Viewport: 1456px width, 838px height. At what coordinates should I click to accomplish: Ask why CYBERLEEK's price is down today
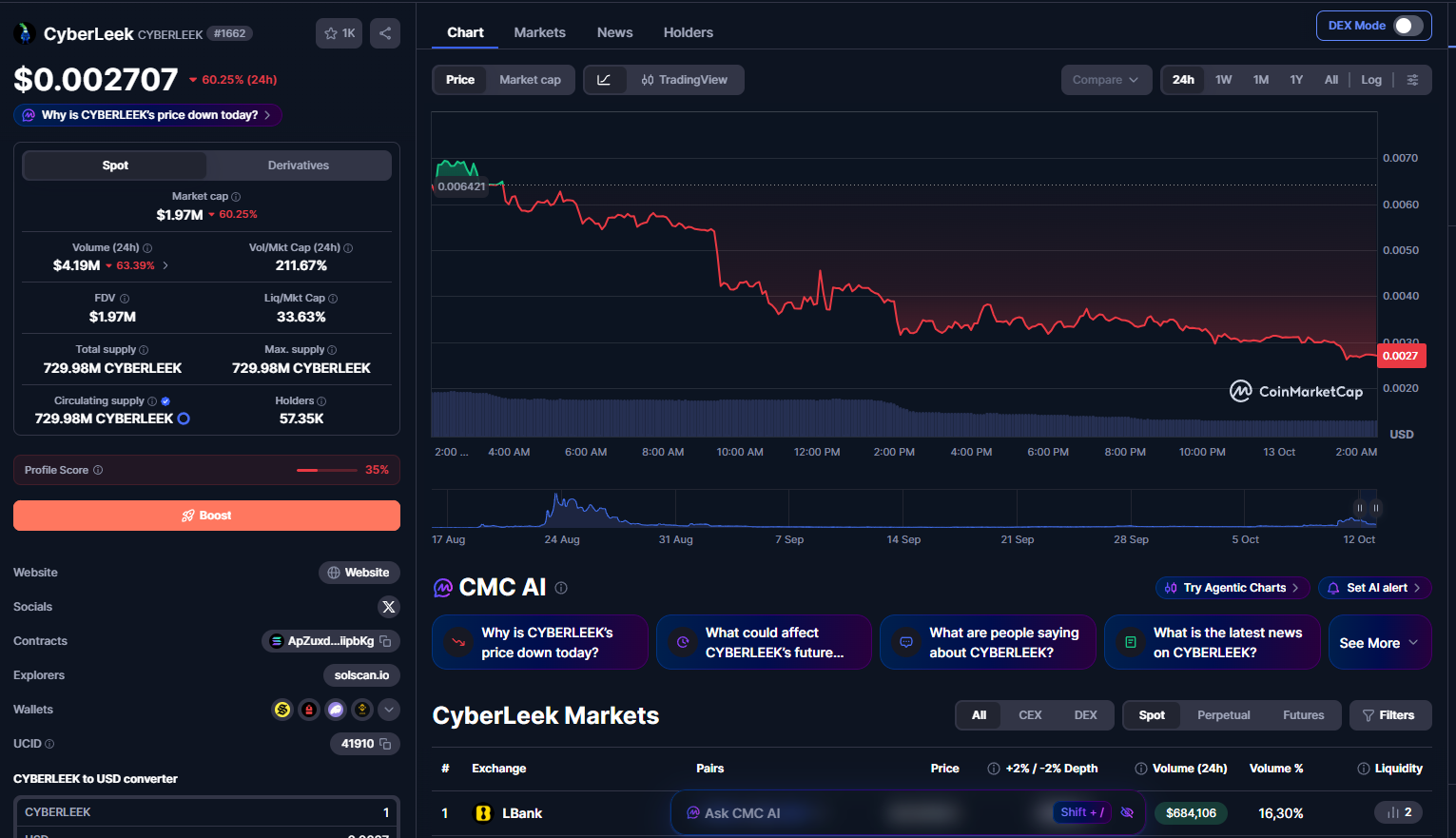click(x=147, y=115)
